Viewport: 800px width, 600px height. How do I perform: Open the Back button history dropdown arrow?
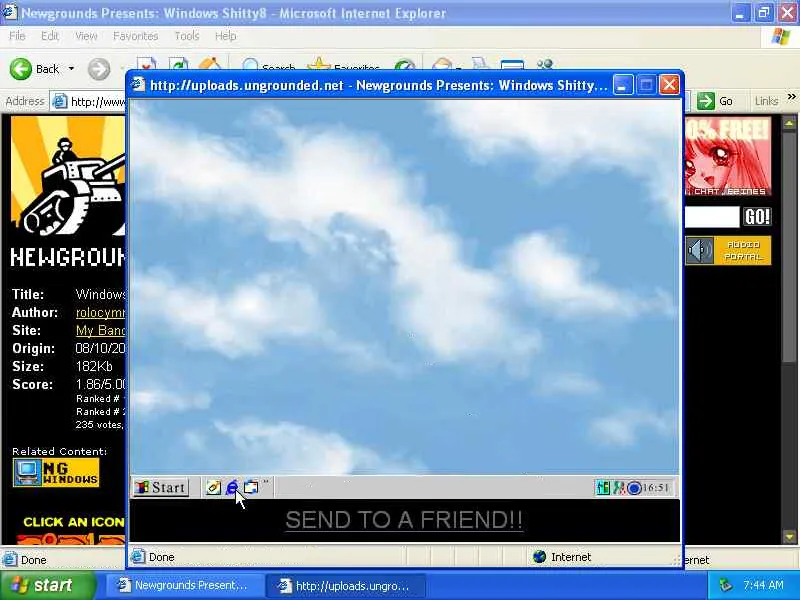(71, 68)
